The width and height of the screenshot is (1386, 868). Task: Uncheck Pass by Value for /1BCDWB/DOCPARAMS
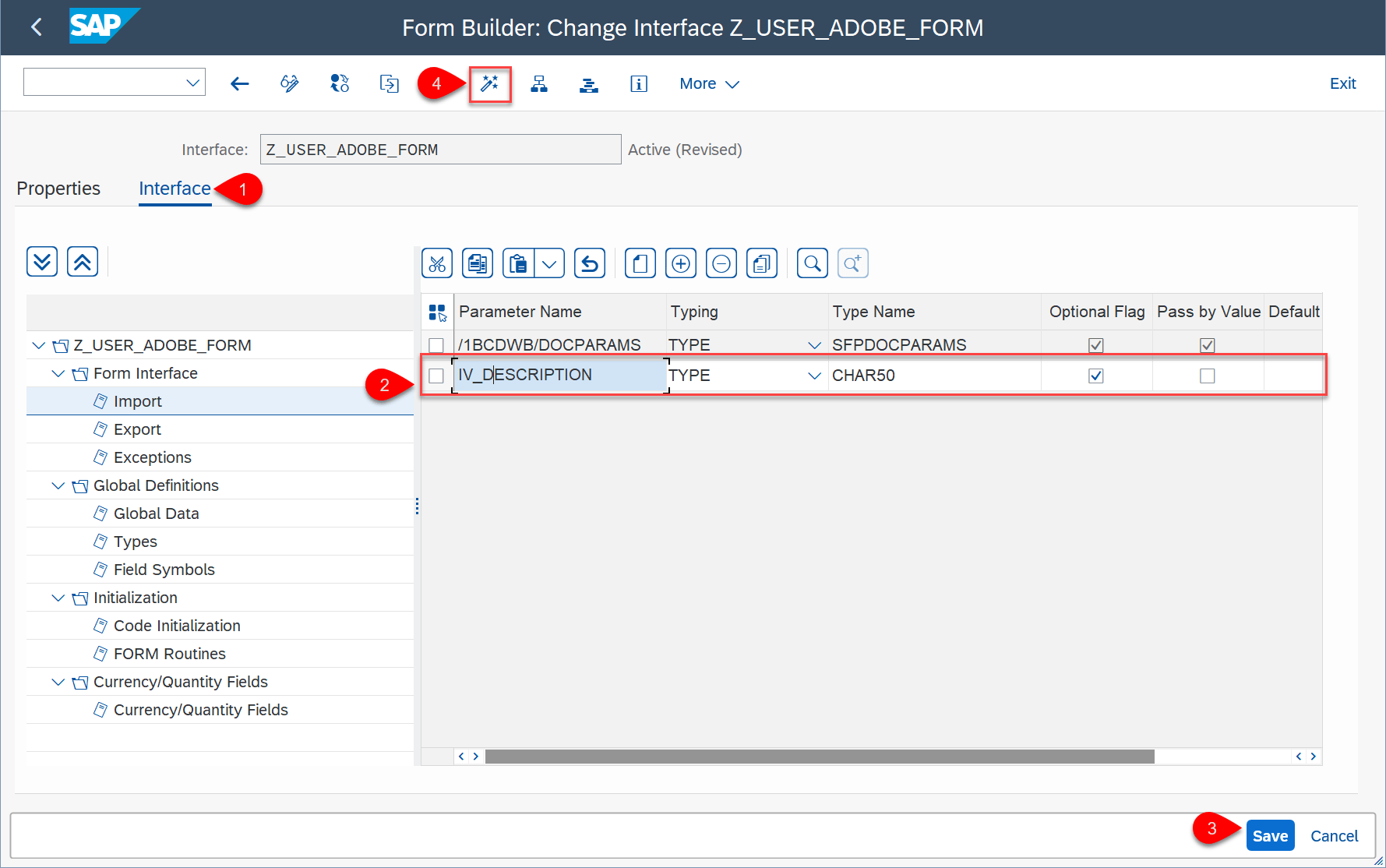1207,344
